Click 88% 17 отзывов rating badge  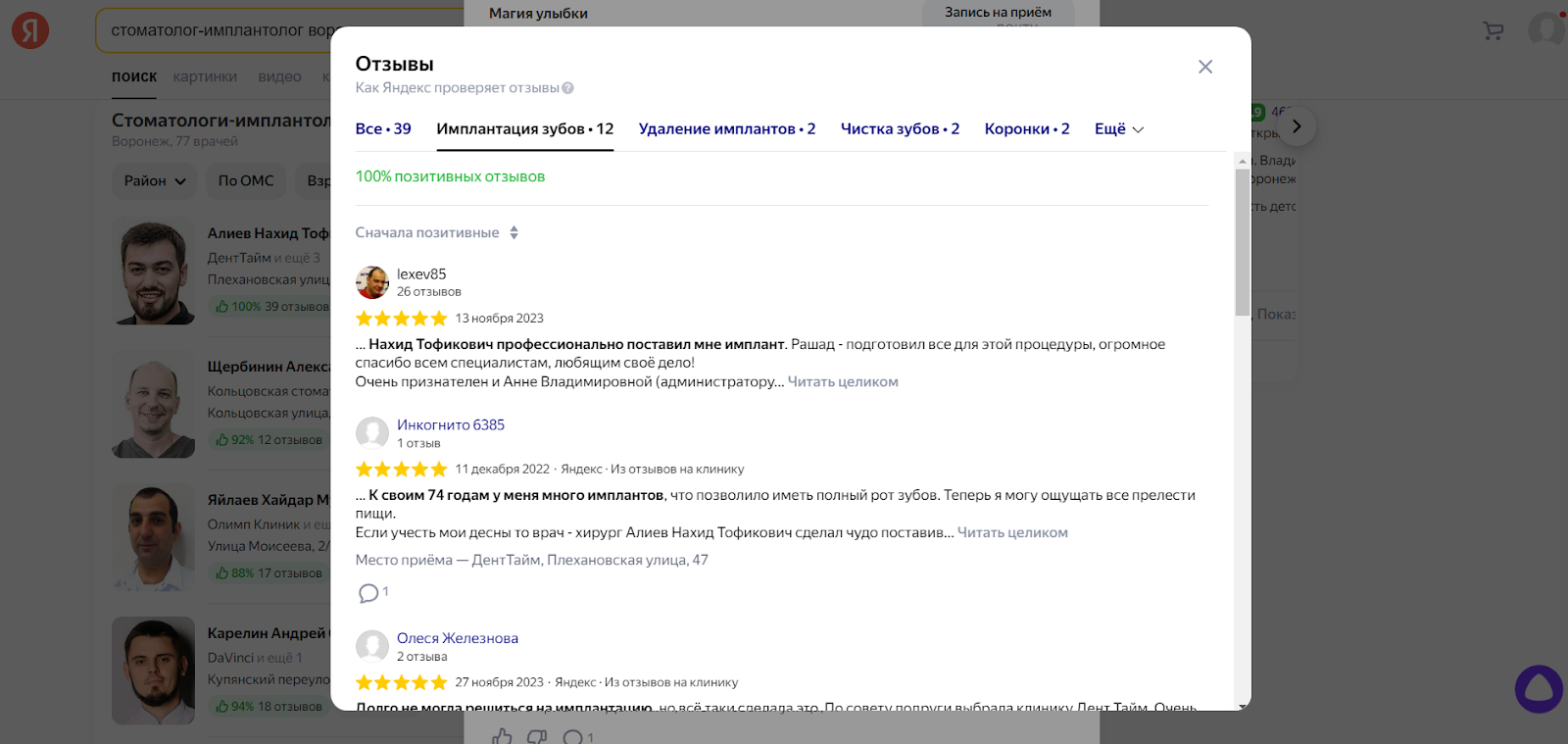click(x=269, y=573)
